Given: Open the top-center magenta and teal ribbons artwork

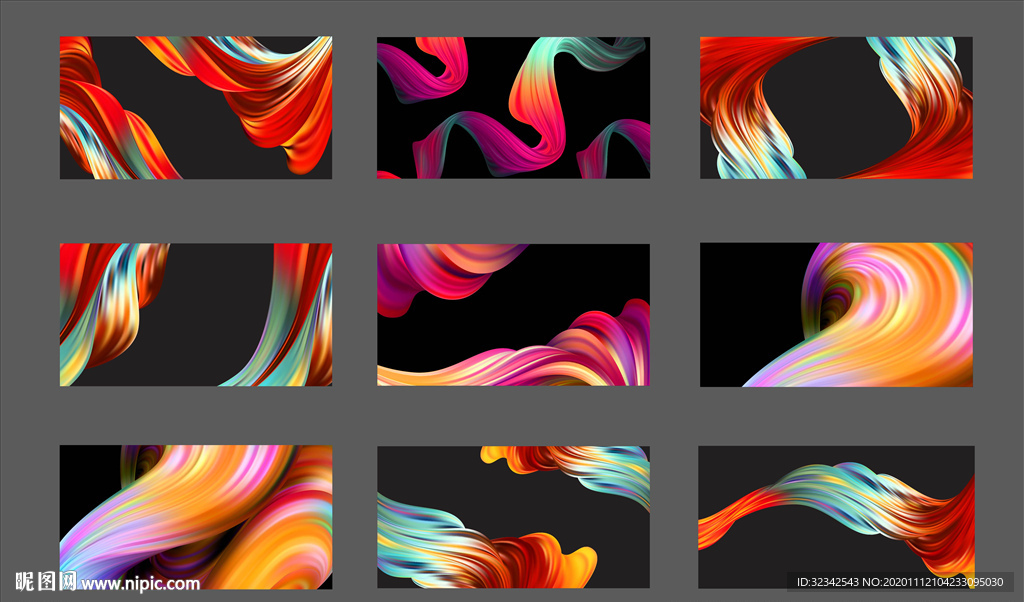Looking at the screenshot, I should [513, 108].
